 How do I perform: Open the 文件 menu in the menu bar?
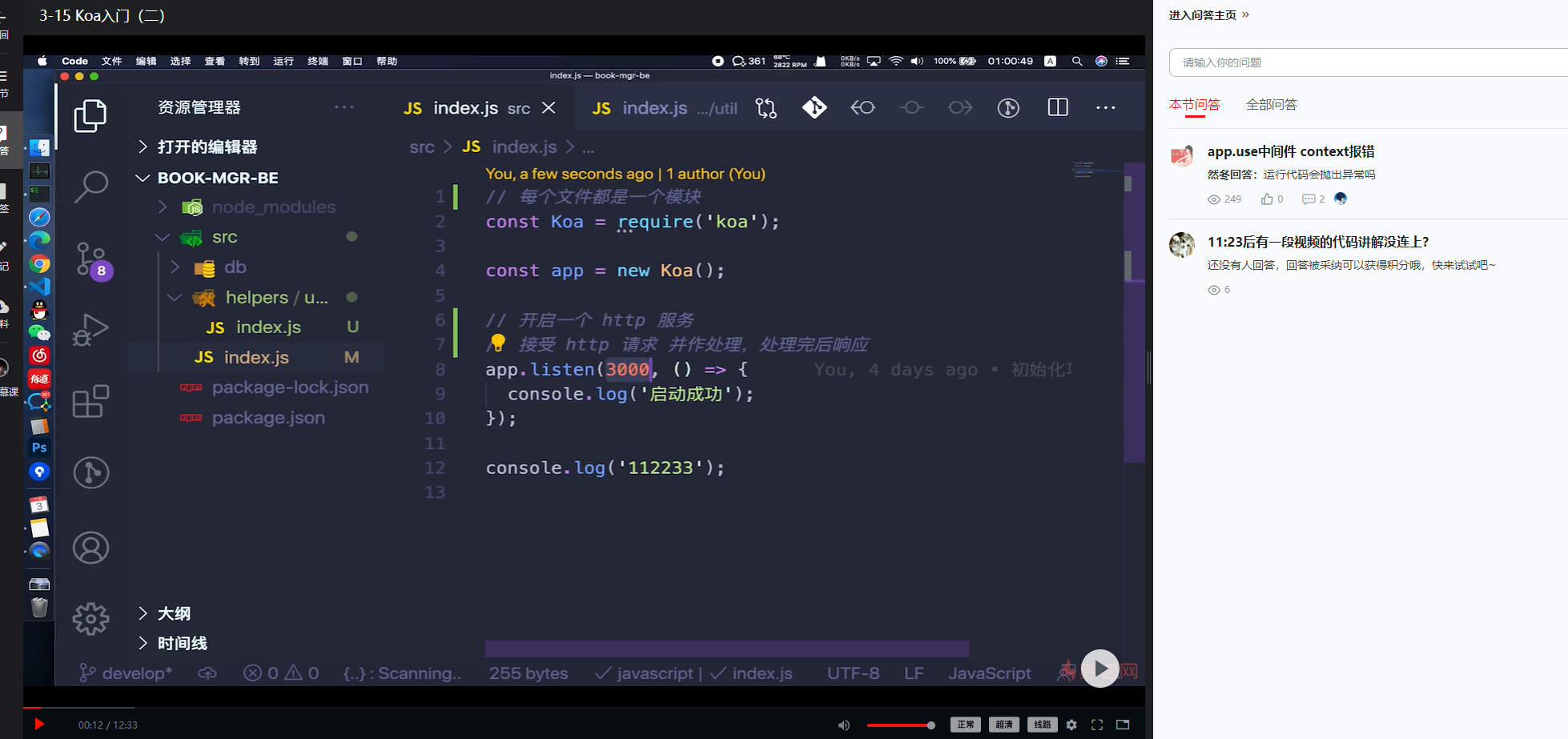pos(111,61)
